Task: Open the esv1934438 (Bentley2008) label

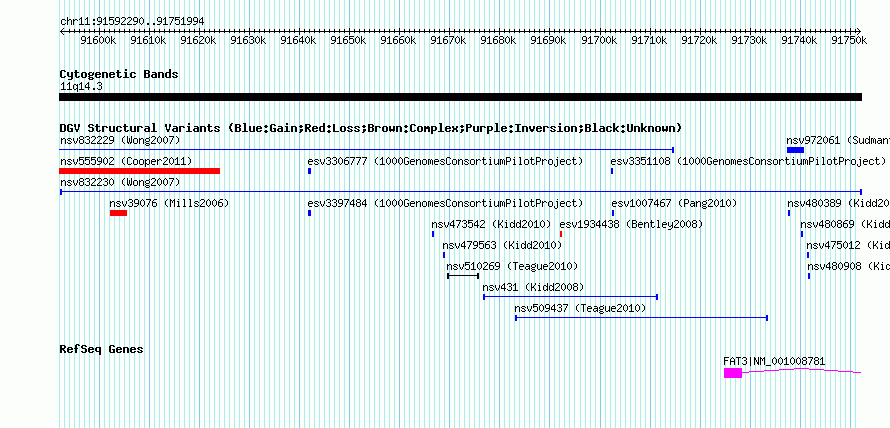Action: pyautogui.click(x=631, y=224)
